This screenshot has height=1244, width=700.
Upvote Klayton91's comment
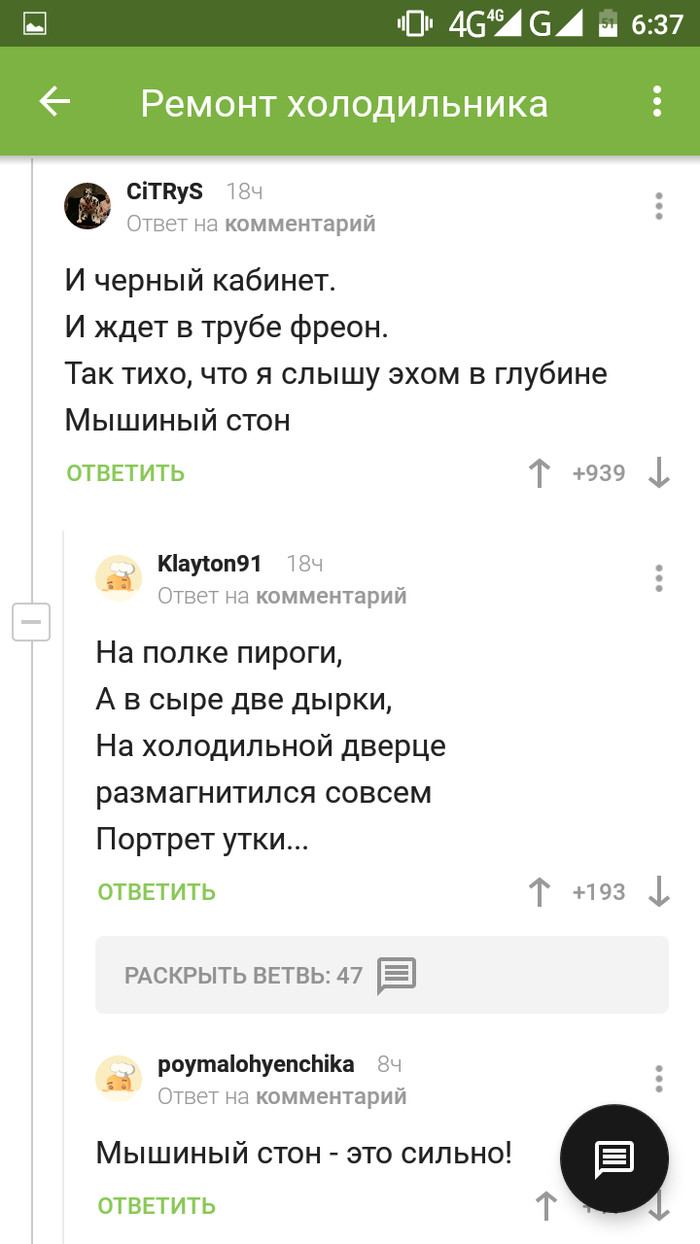click(x=540, y=891)
